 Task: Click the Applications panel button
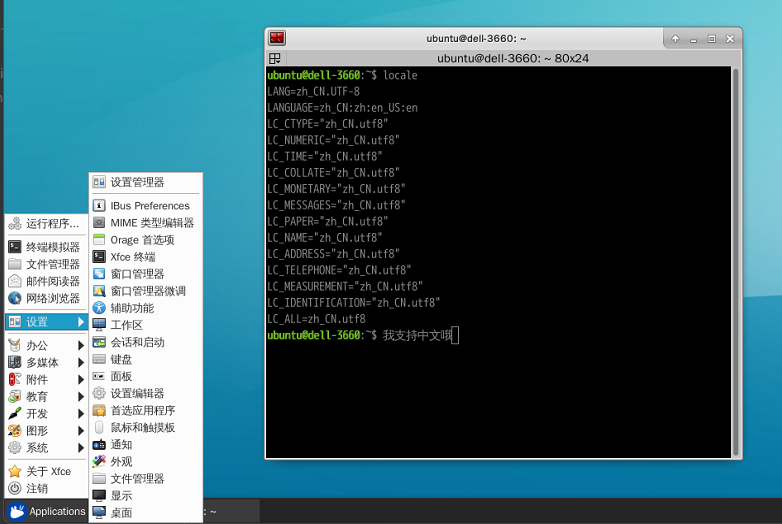46,511
